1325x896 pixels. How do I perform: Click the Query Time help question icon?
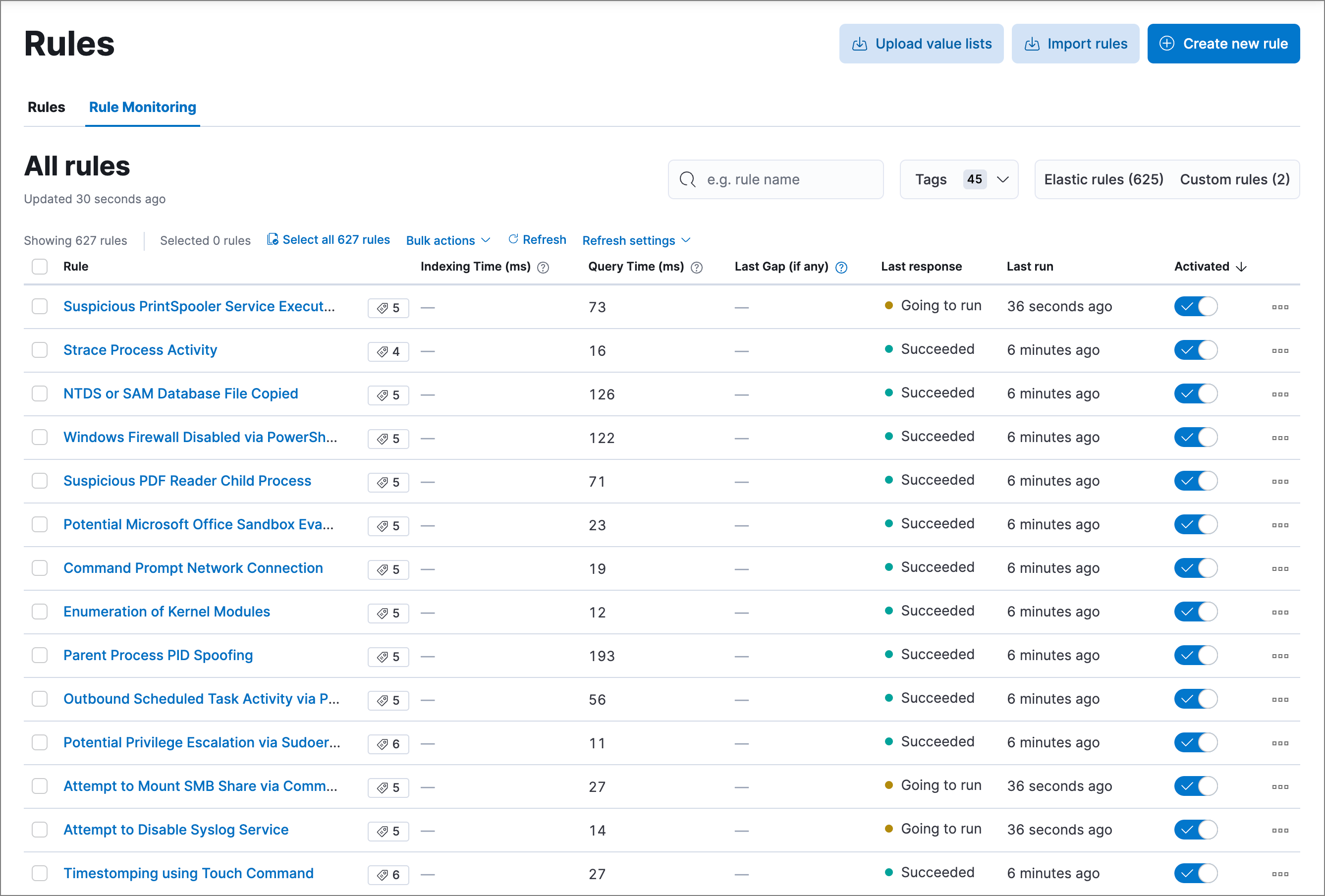696,268
